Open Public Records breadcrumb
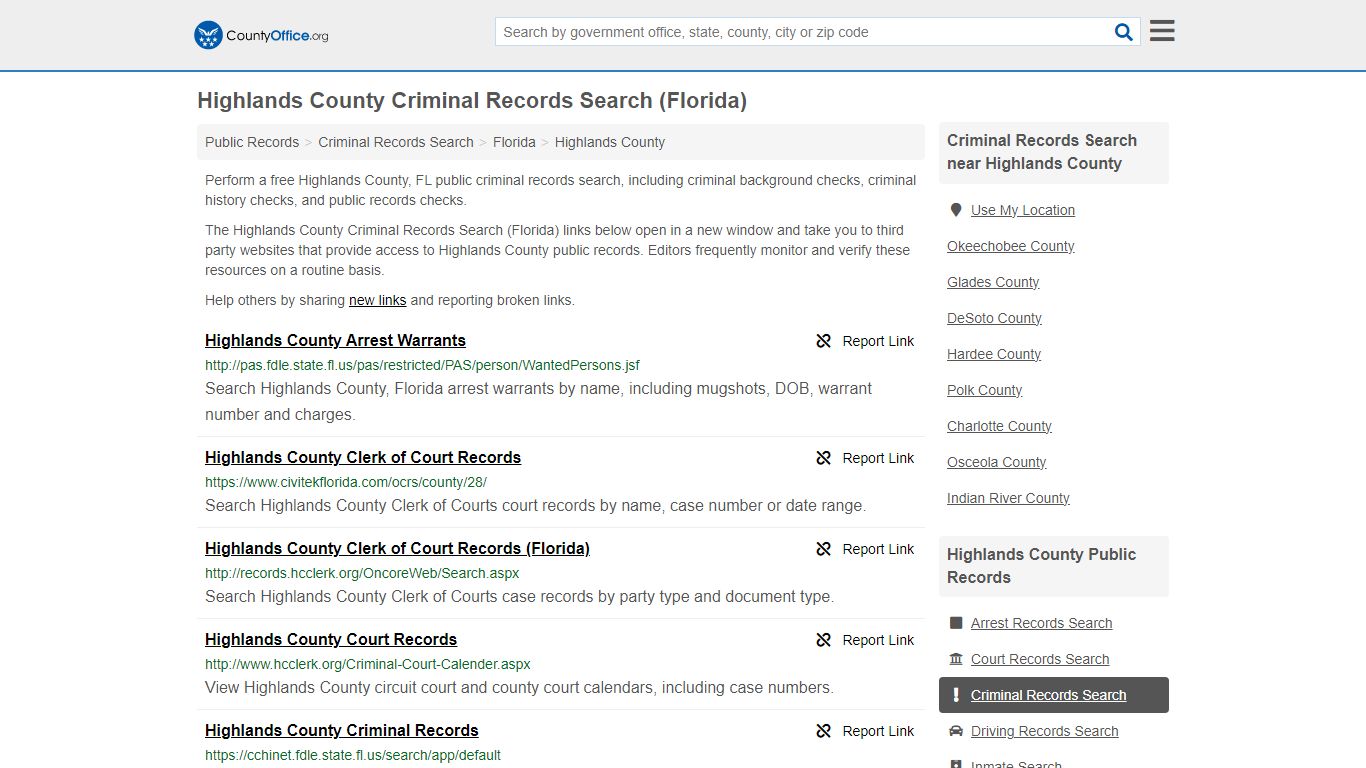 [x=252, y=142]
